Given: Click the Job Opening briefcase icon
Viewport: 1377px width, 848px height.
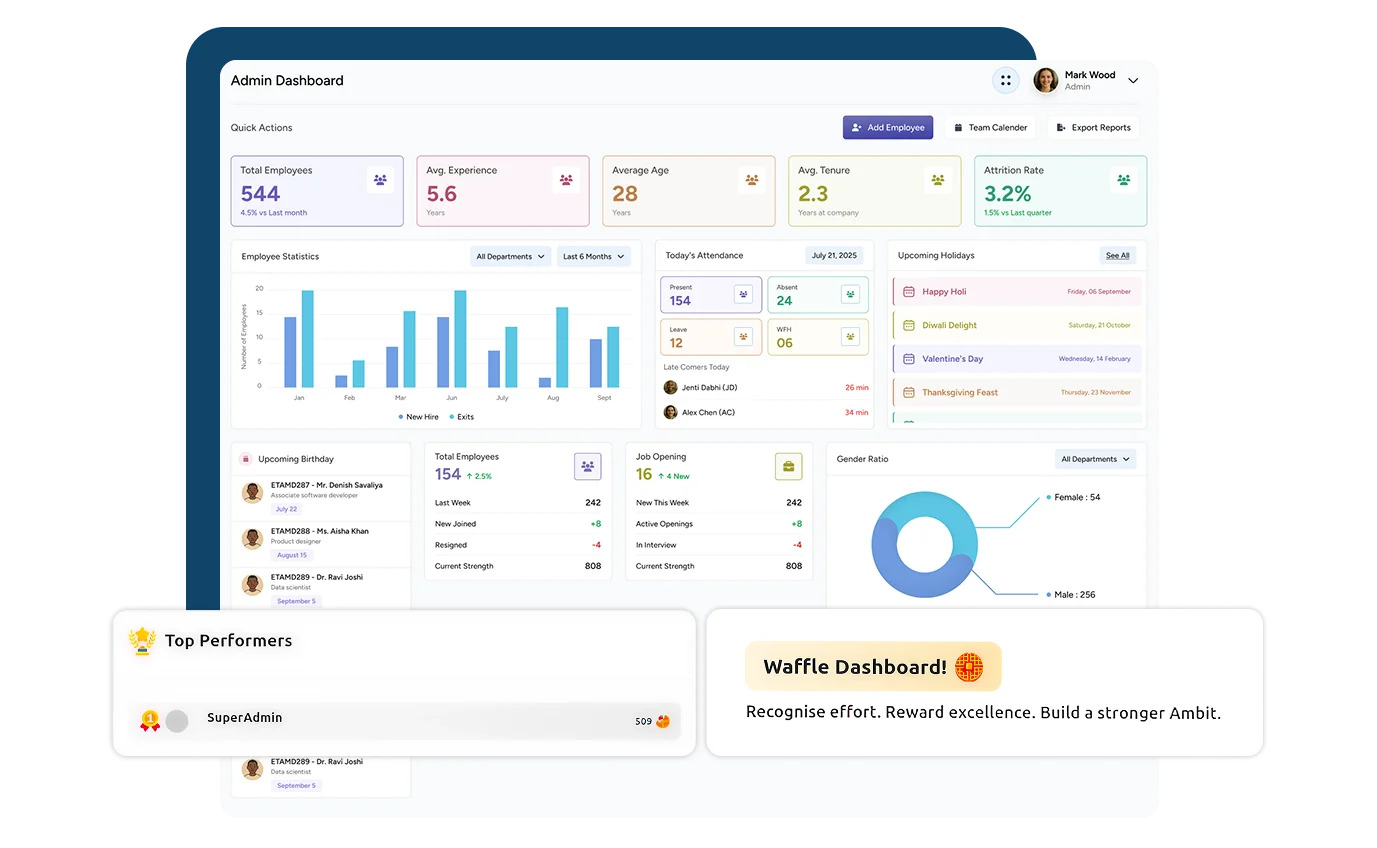Looking at the screenshot, I should tap(788, 466).
